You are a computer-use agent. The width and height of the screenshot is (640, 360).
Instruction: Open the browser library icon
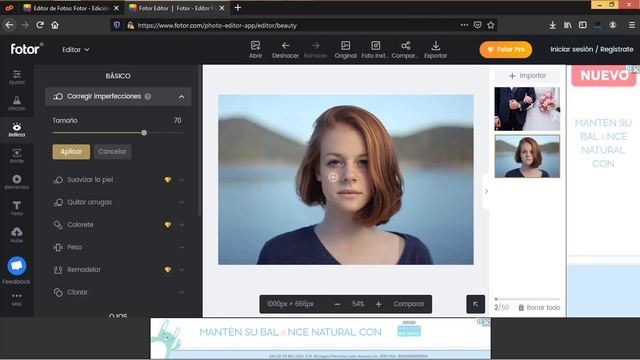coord(567,25)
